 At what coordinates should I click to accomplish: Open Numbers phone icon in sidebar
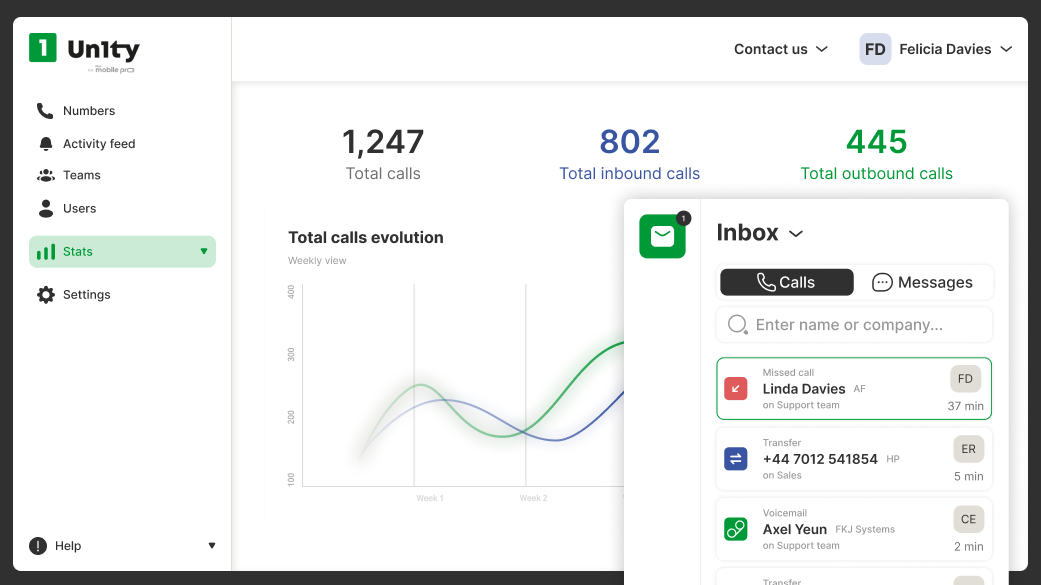tap(45, 111)
